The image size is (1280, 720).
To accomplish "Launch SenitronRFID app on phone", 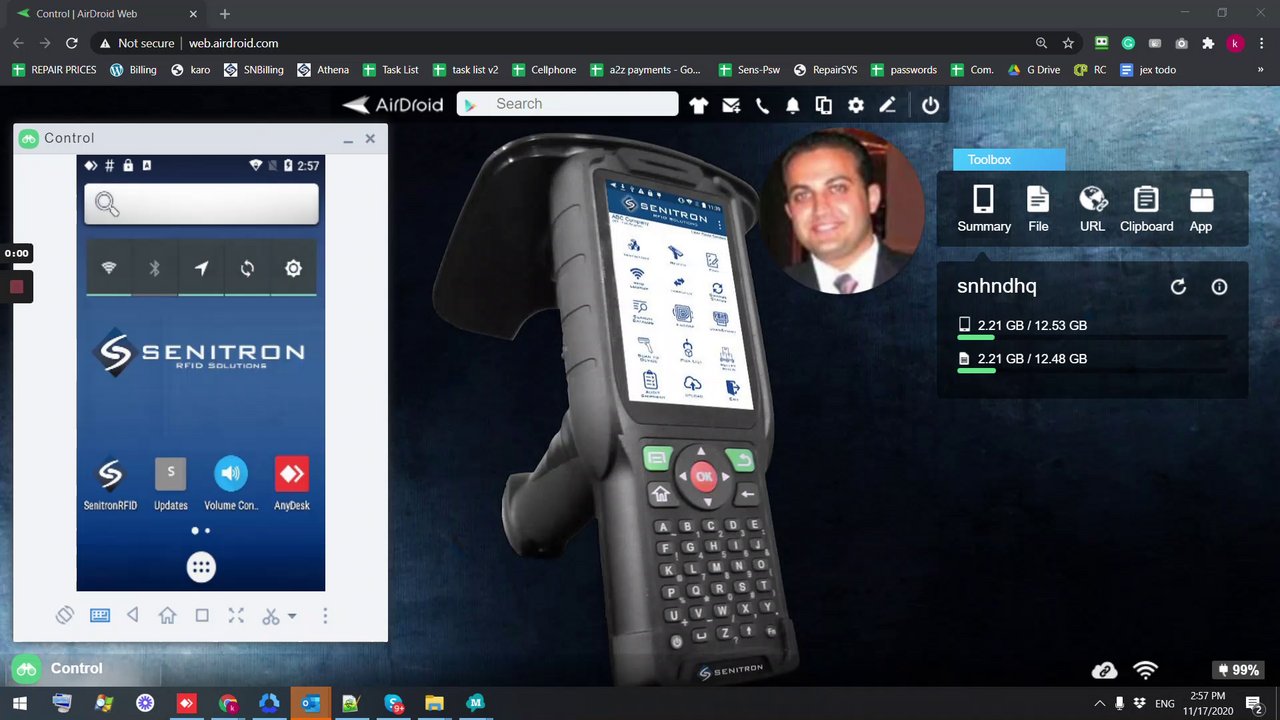I will tap(110, 483).
